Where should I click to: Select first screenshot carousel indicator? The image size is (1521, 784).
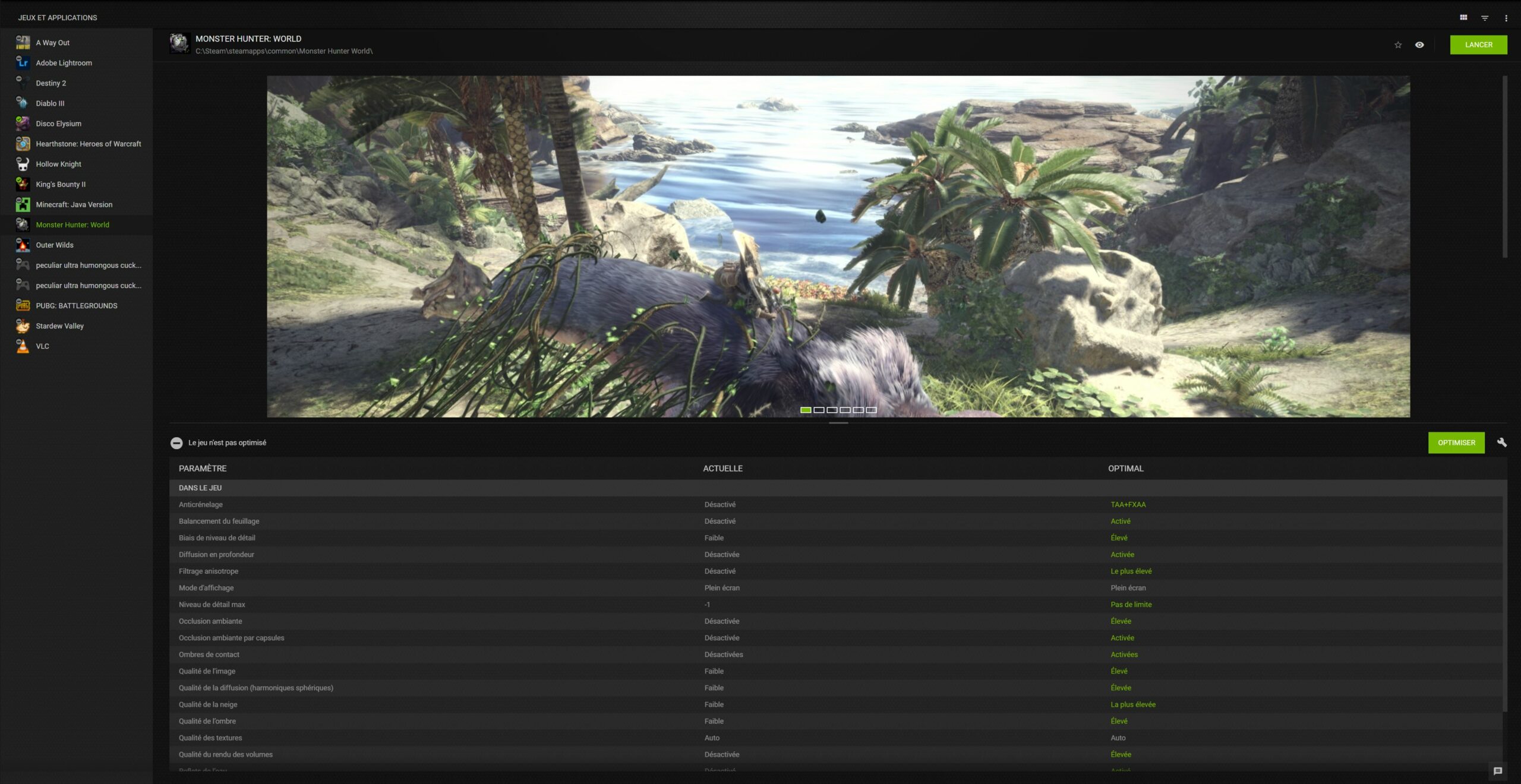(x=806, y=410)
